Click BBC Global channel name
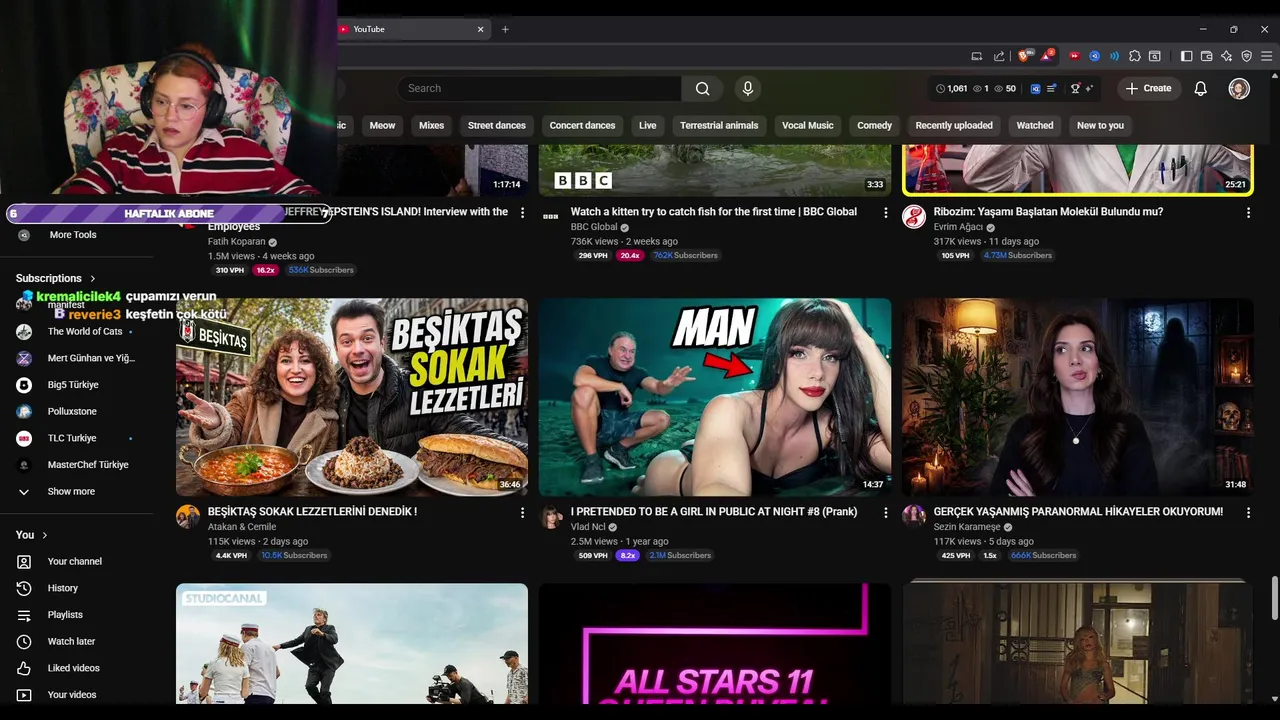The width and height of the screenshot is (1280, 720). tap(594, 227)
